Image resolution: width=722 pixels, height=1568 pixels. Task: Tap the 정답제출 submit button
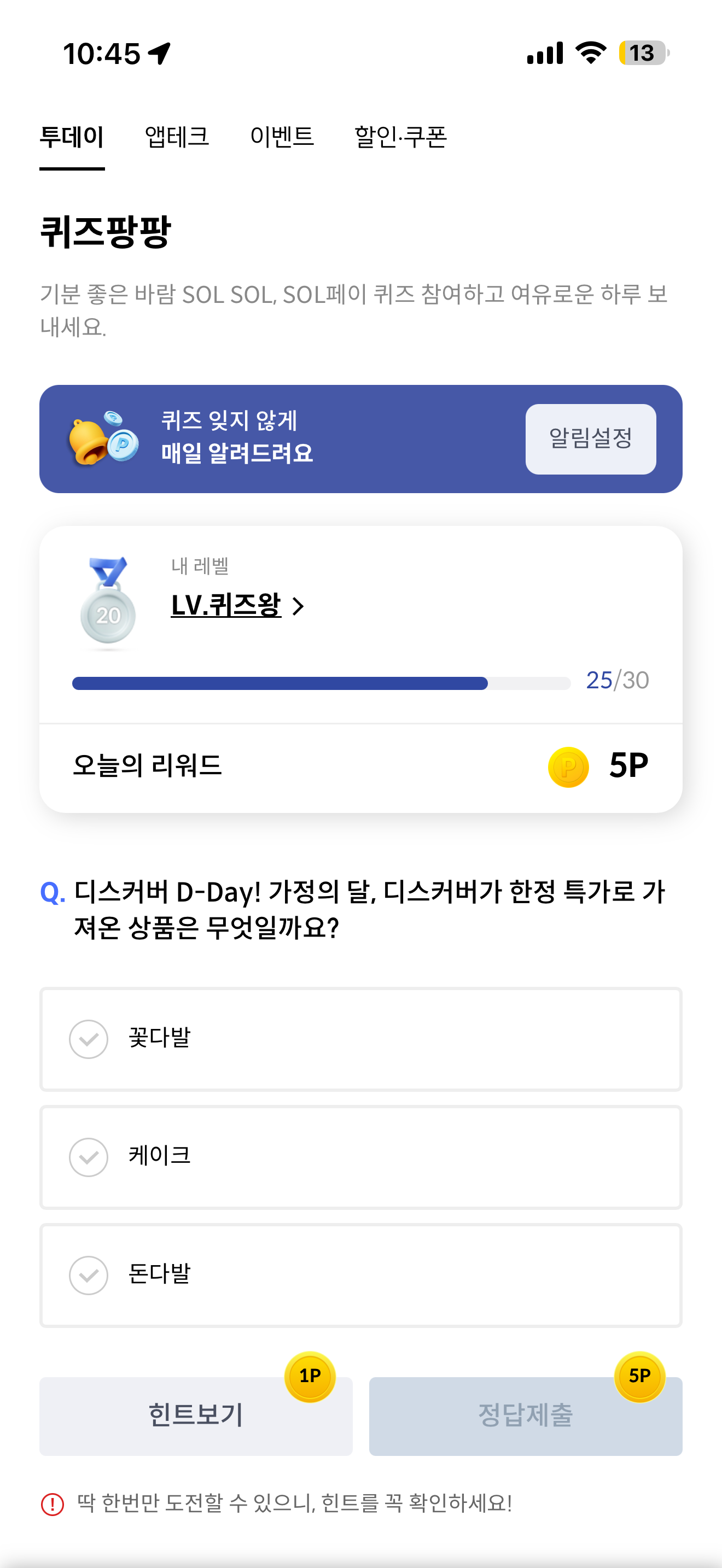526,1415
